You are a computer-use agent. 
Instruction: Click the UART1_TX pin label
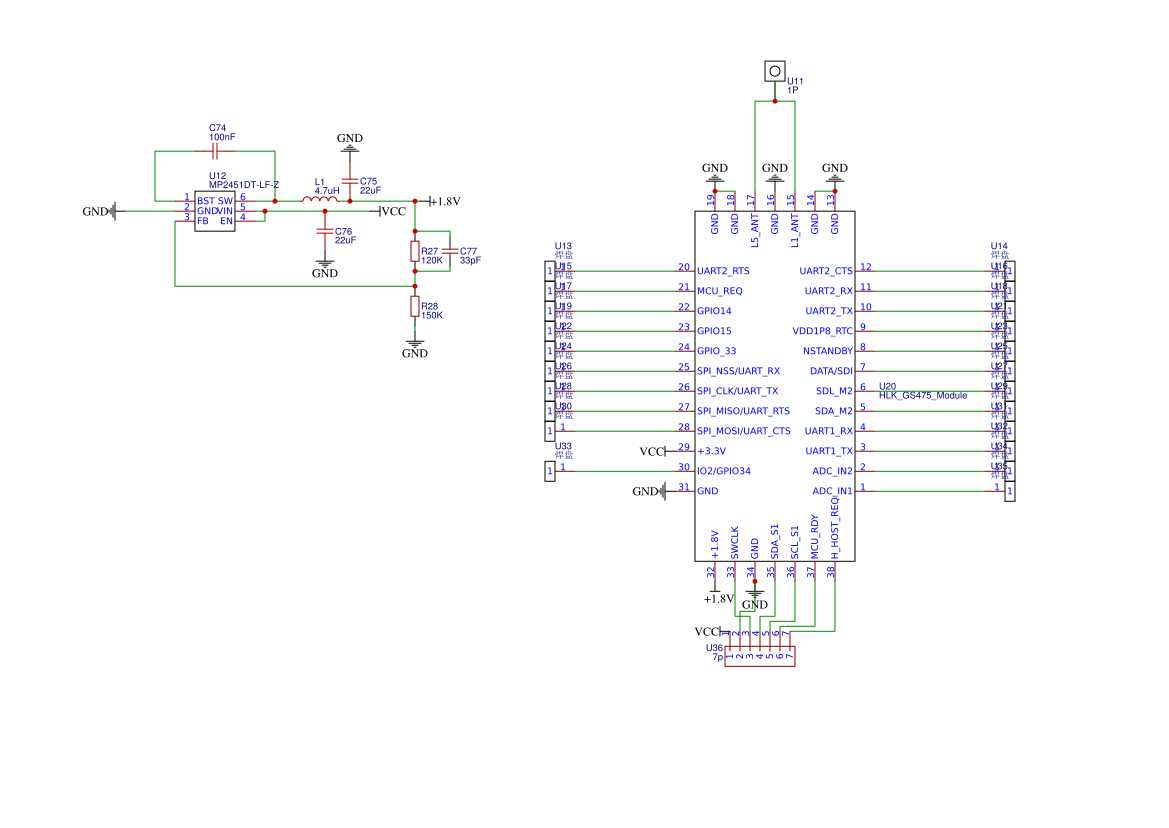point(829,452)
